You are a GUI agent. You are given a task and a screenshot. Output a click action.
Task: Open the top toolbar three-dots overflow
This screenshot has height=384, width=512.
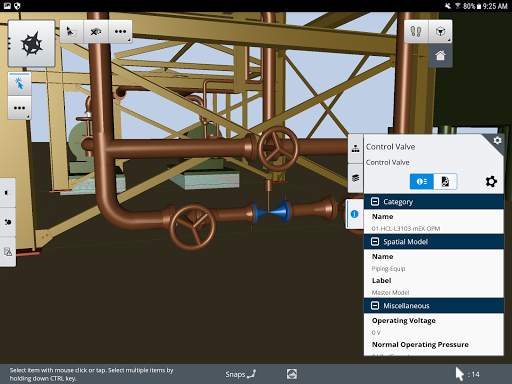click(120, 32)
